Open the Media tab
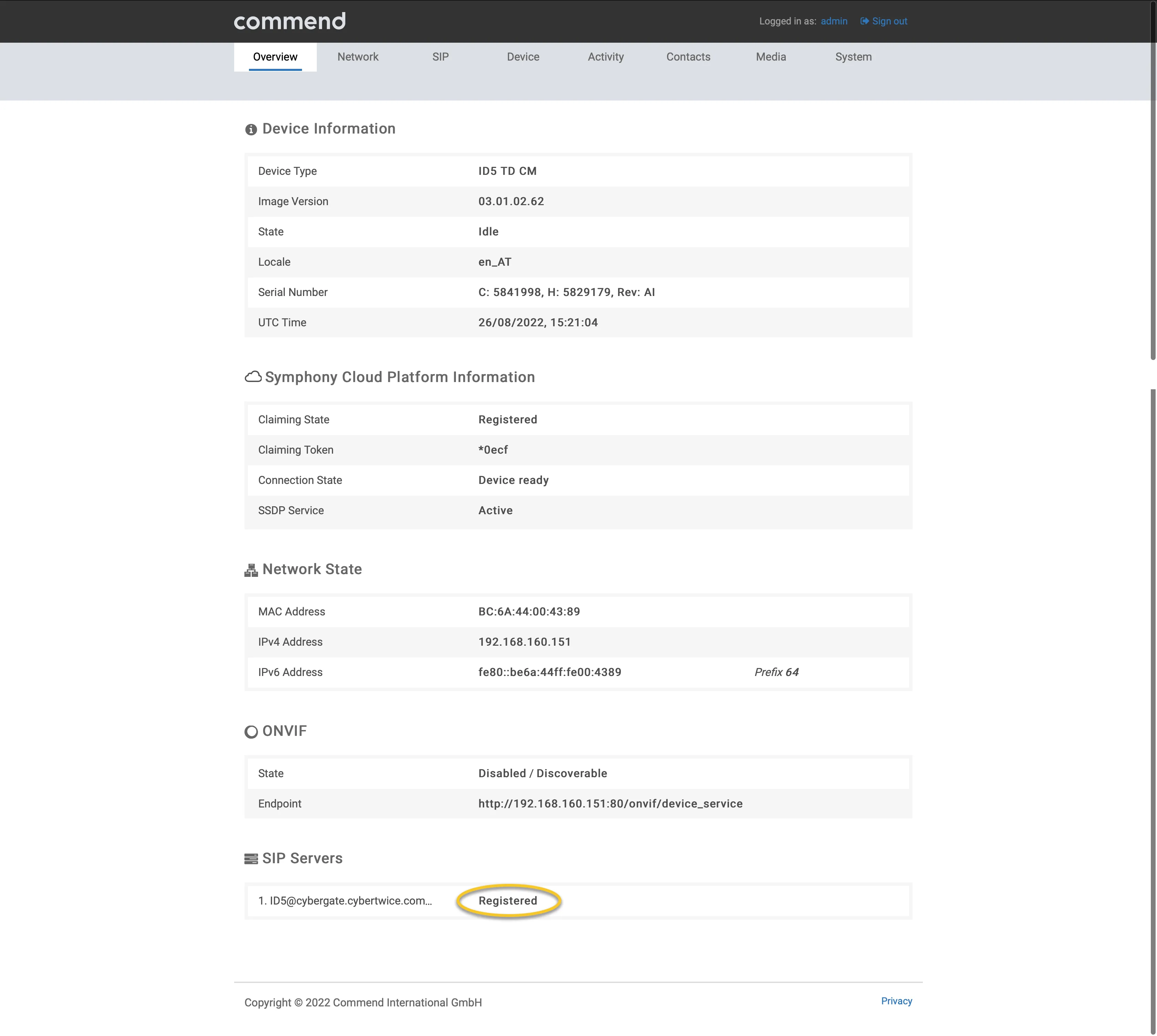 coord(770,57)
